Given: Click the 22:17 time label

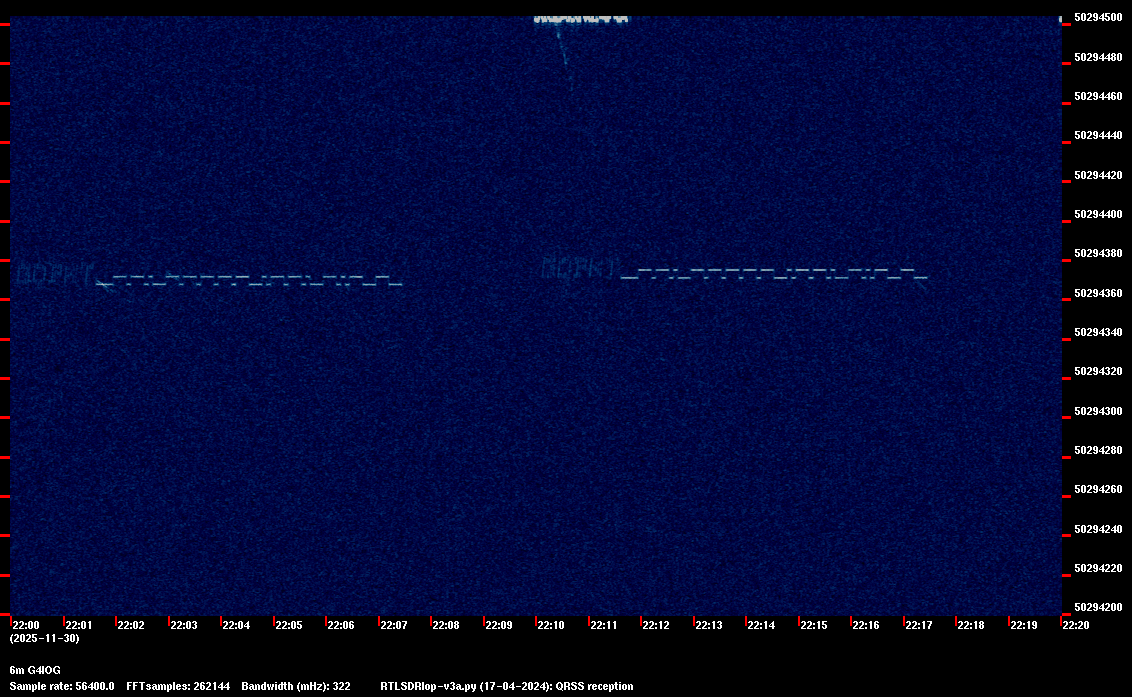Looking at the screenshot, I should [919, 625].
